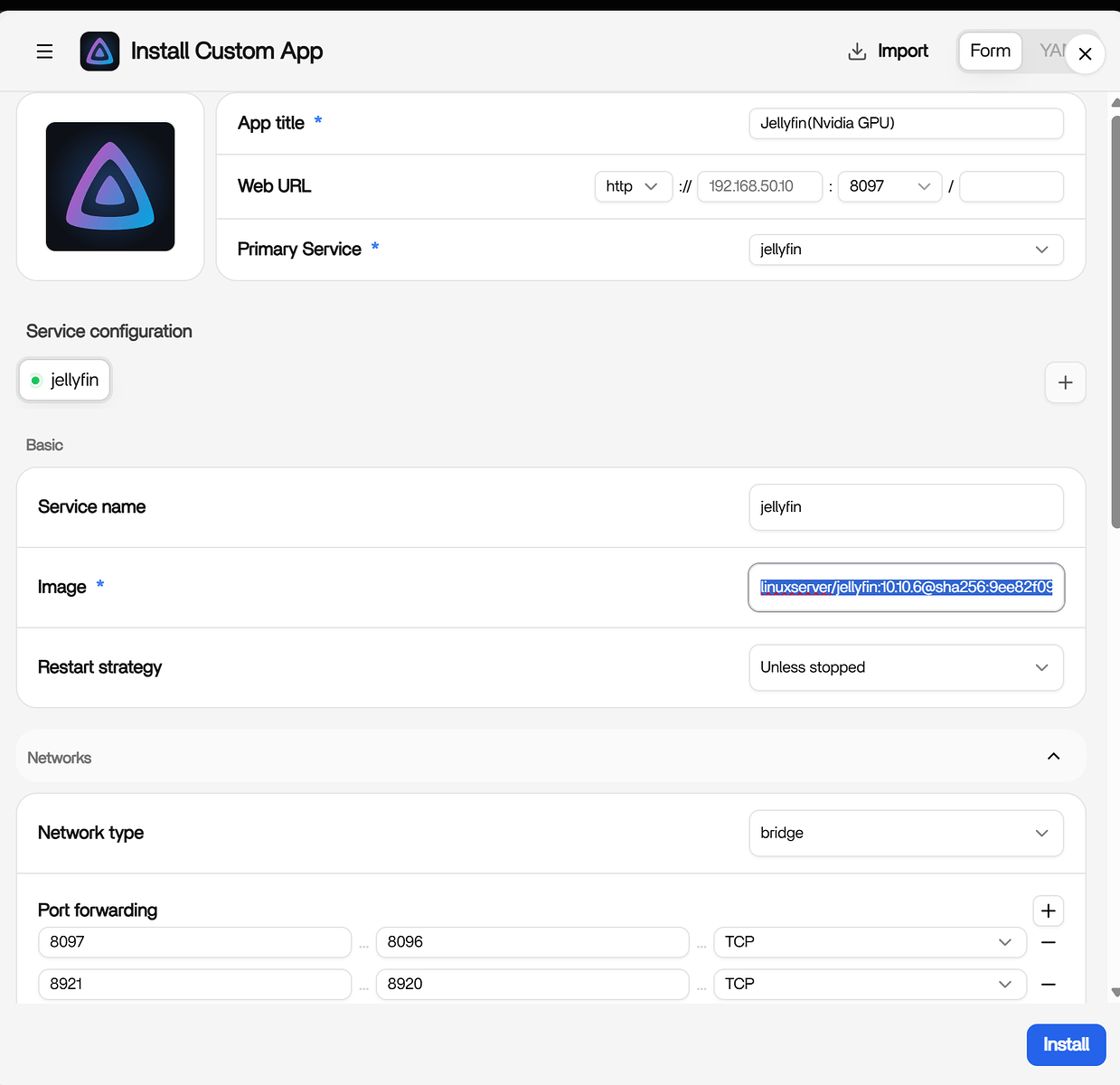Collapse the Networks section
The width and height of the screenshot is (1120, 1085).
[x=1053, y=757]
